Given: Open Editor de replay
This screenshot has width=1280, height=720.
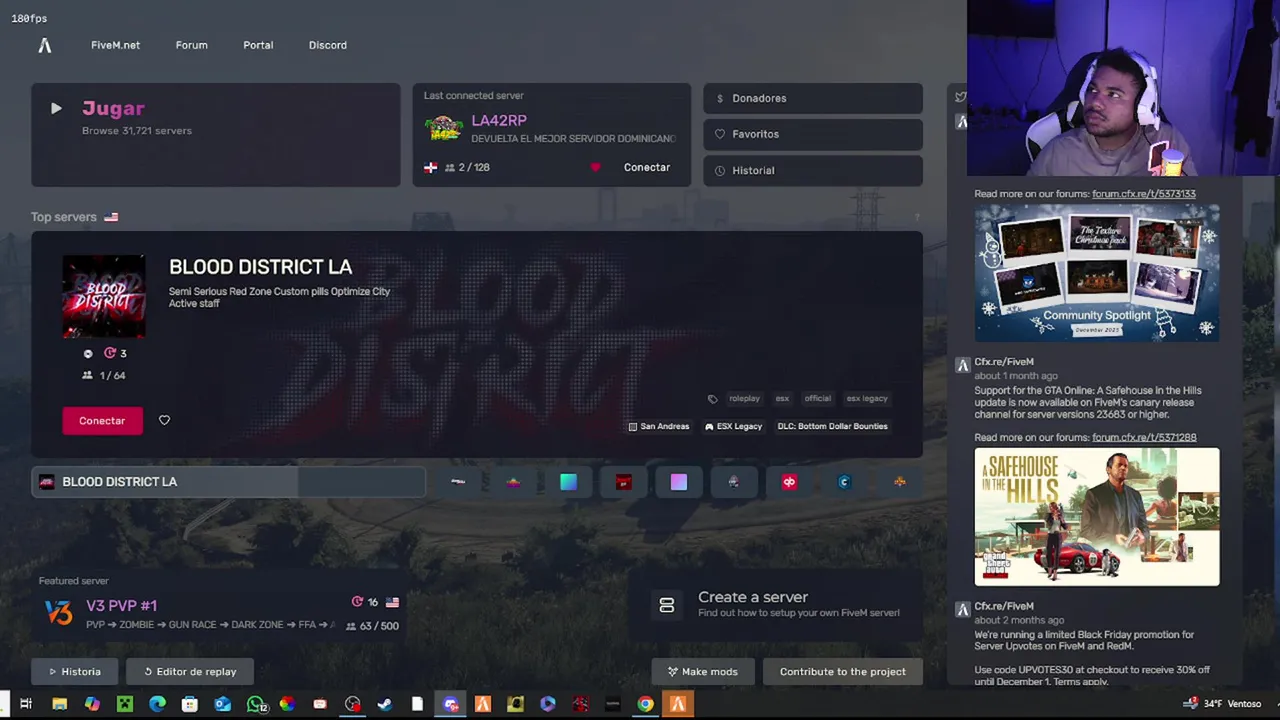Looking at the screenshot, I should coord(190,672).
